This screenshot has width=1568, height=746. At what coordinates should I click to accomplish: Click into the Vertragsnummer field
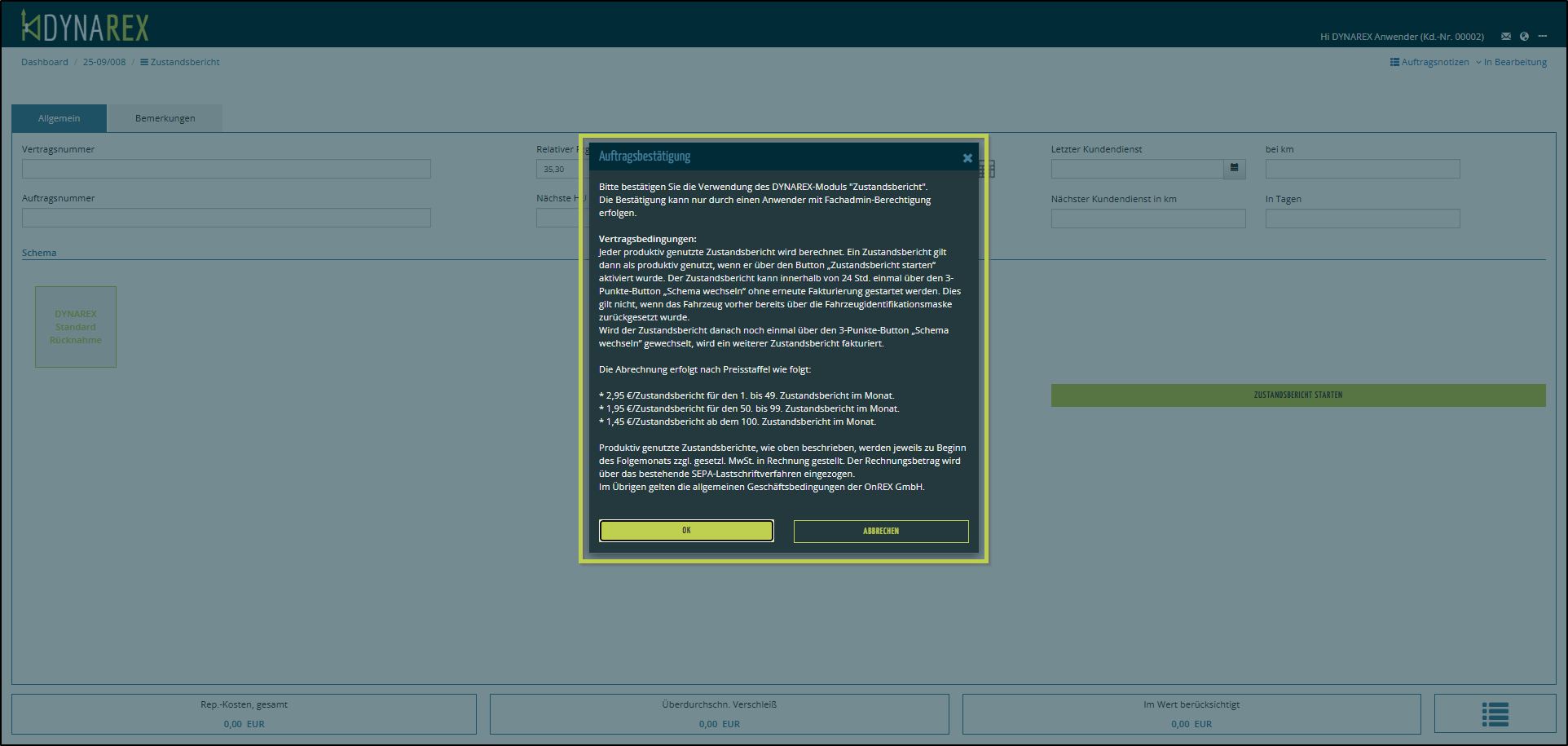(x=226, y=169)
